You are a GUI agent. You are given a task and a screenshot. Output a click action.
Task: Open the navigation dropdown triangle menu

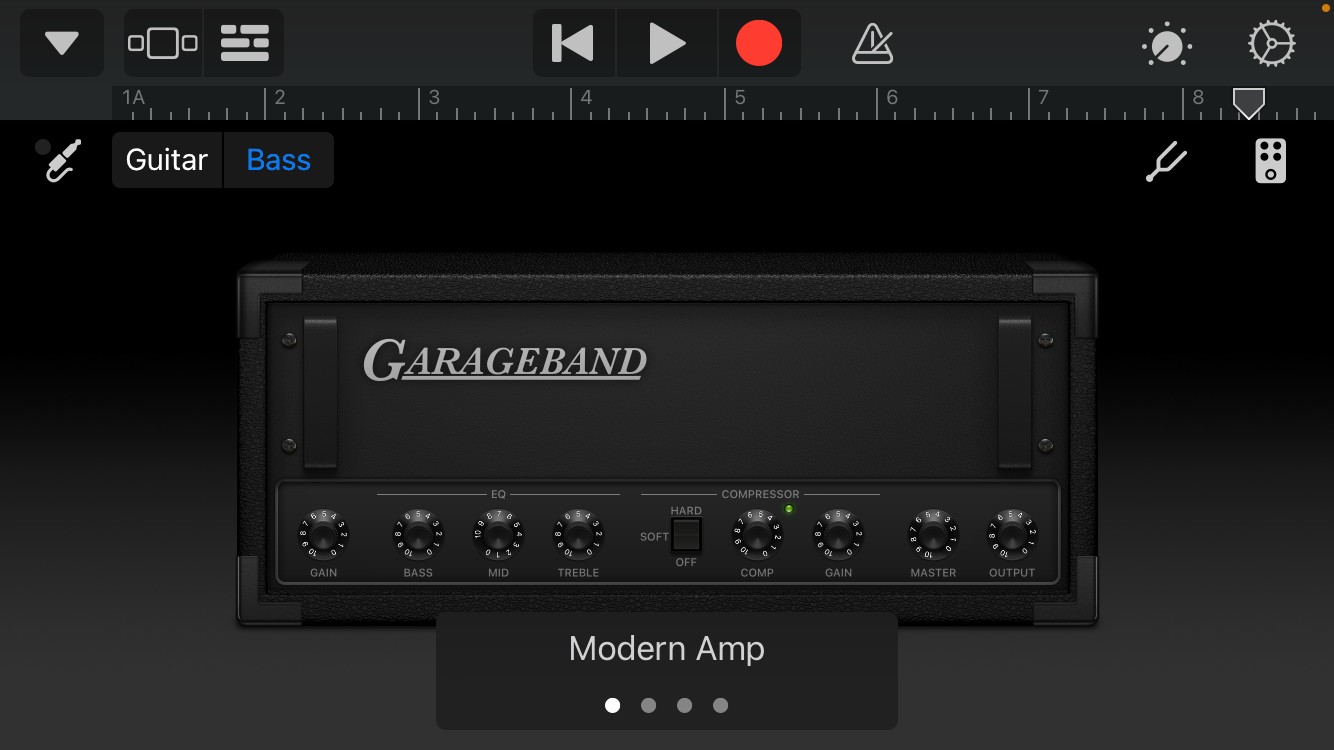[x=62, y=43]
